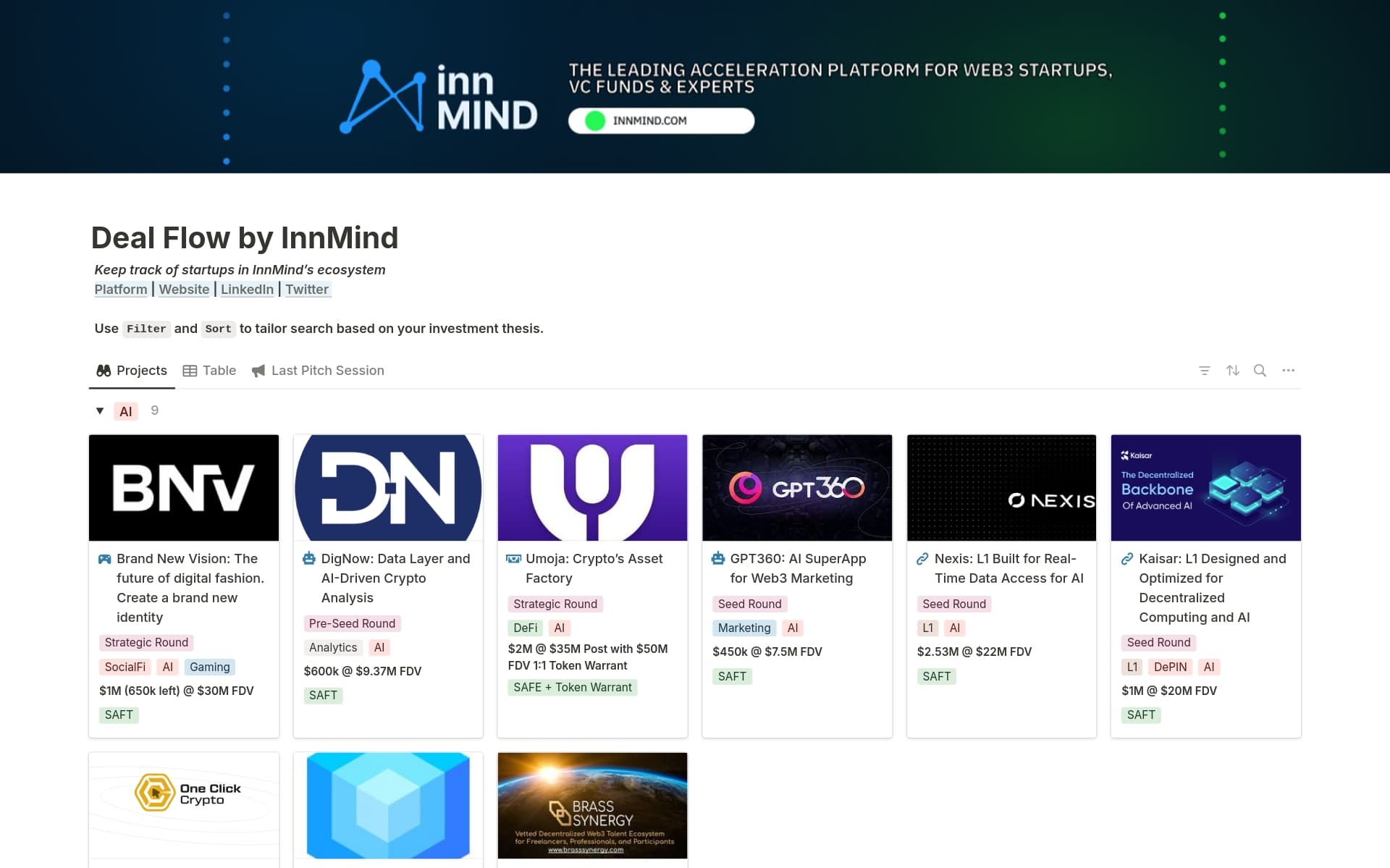The image size is (1390, 868).
Task: Follow the Twitter link
Action: point(307,290)
